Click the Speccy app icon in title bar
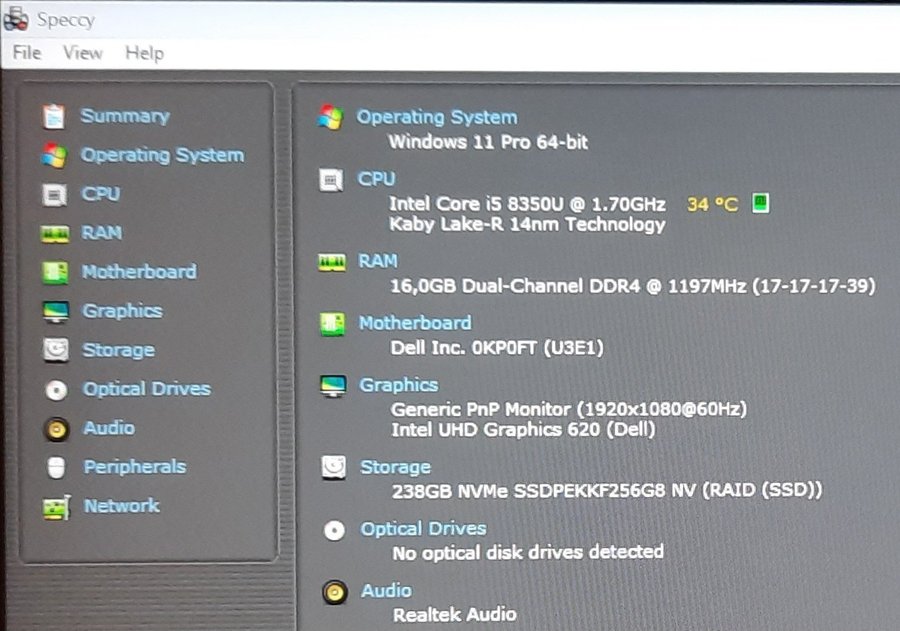 point(15,19)
